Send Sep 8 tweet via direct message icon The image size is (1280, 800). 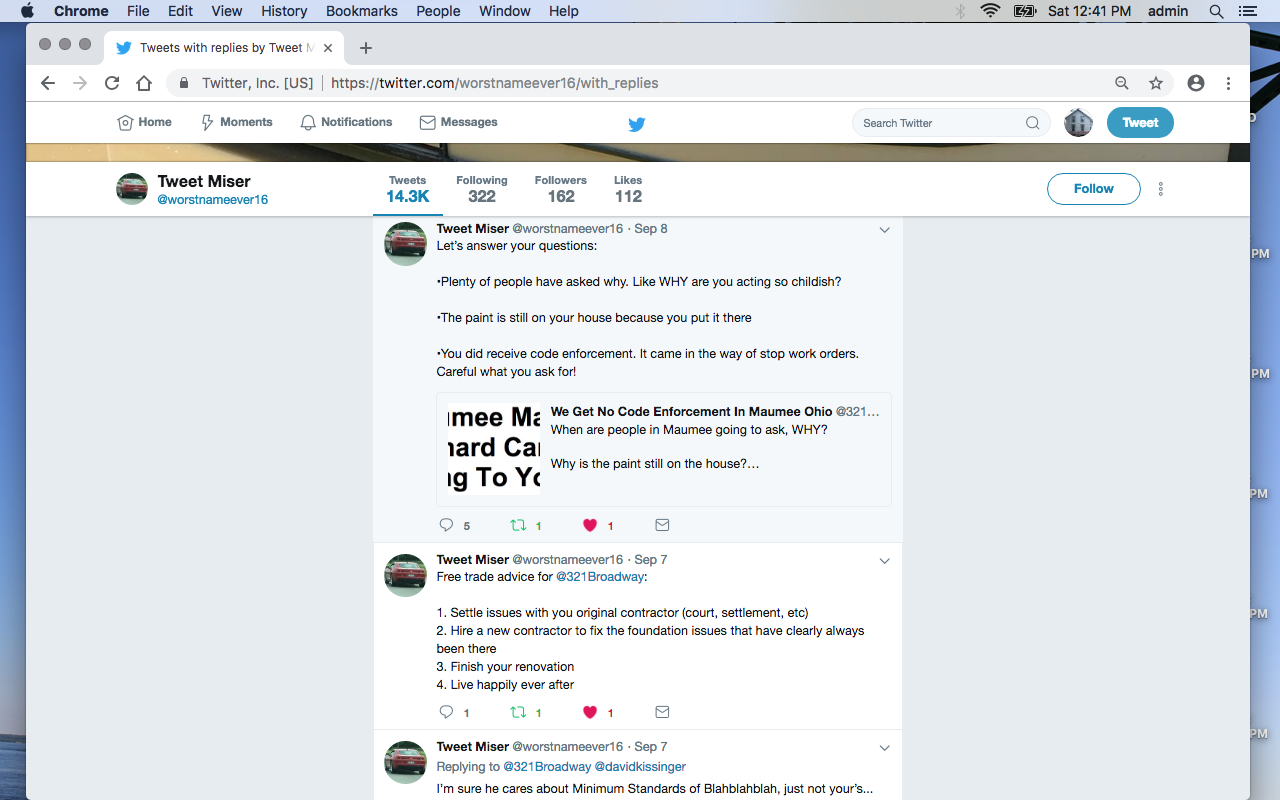(662, 525)
